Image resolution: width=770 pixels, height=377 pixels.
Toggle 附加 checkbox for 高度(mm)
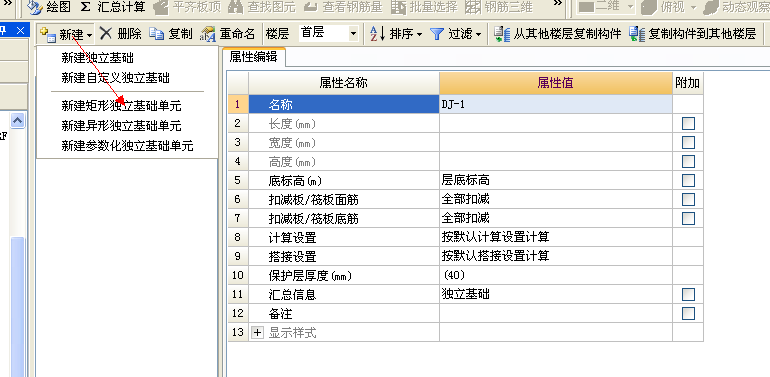pos(688,162)
